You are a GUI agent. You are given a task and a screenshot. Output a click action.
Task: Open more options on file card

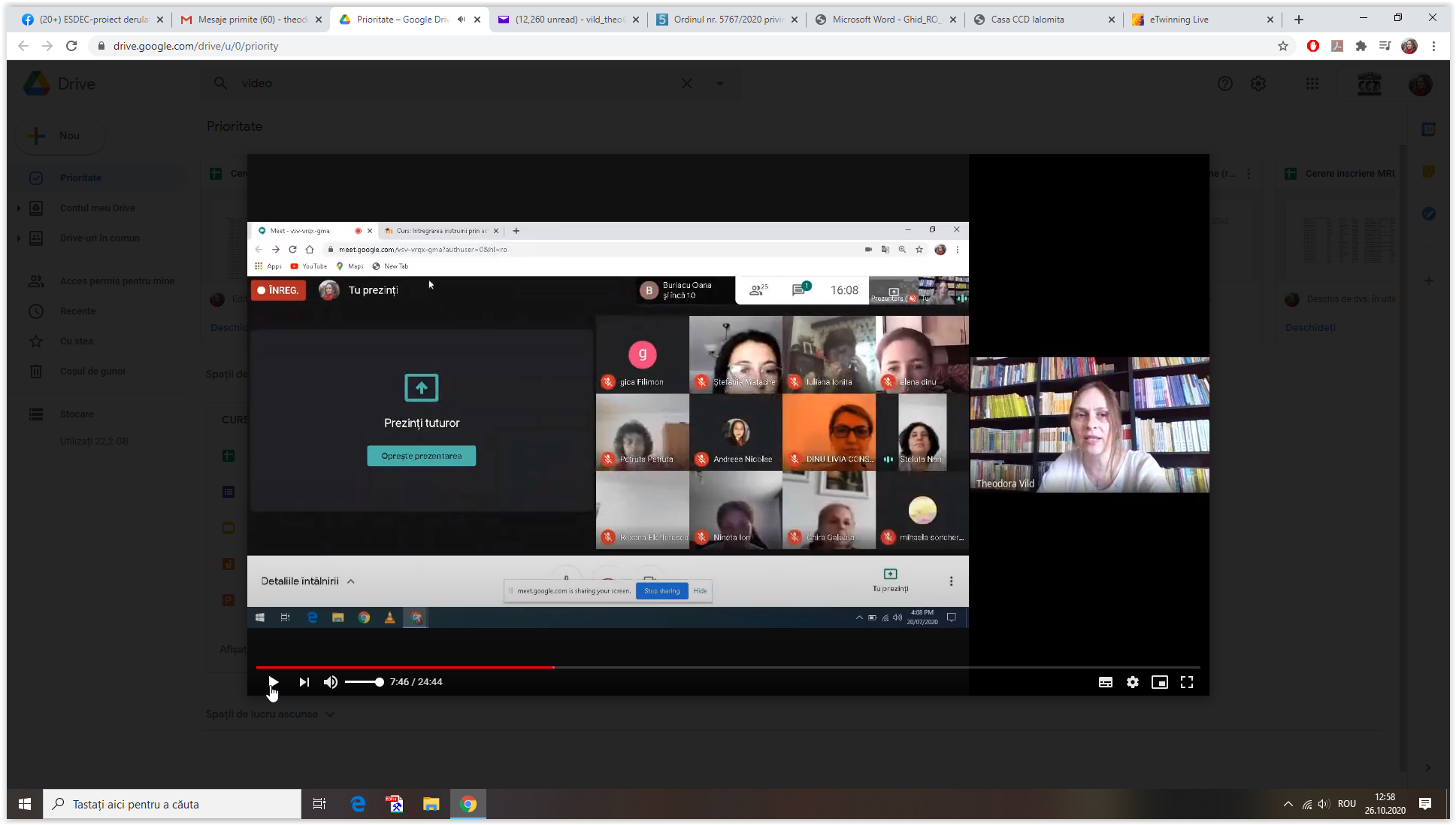(x=1249, y=174)
